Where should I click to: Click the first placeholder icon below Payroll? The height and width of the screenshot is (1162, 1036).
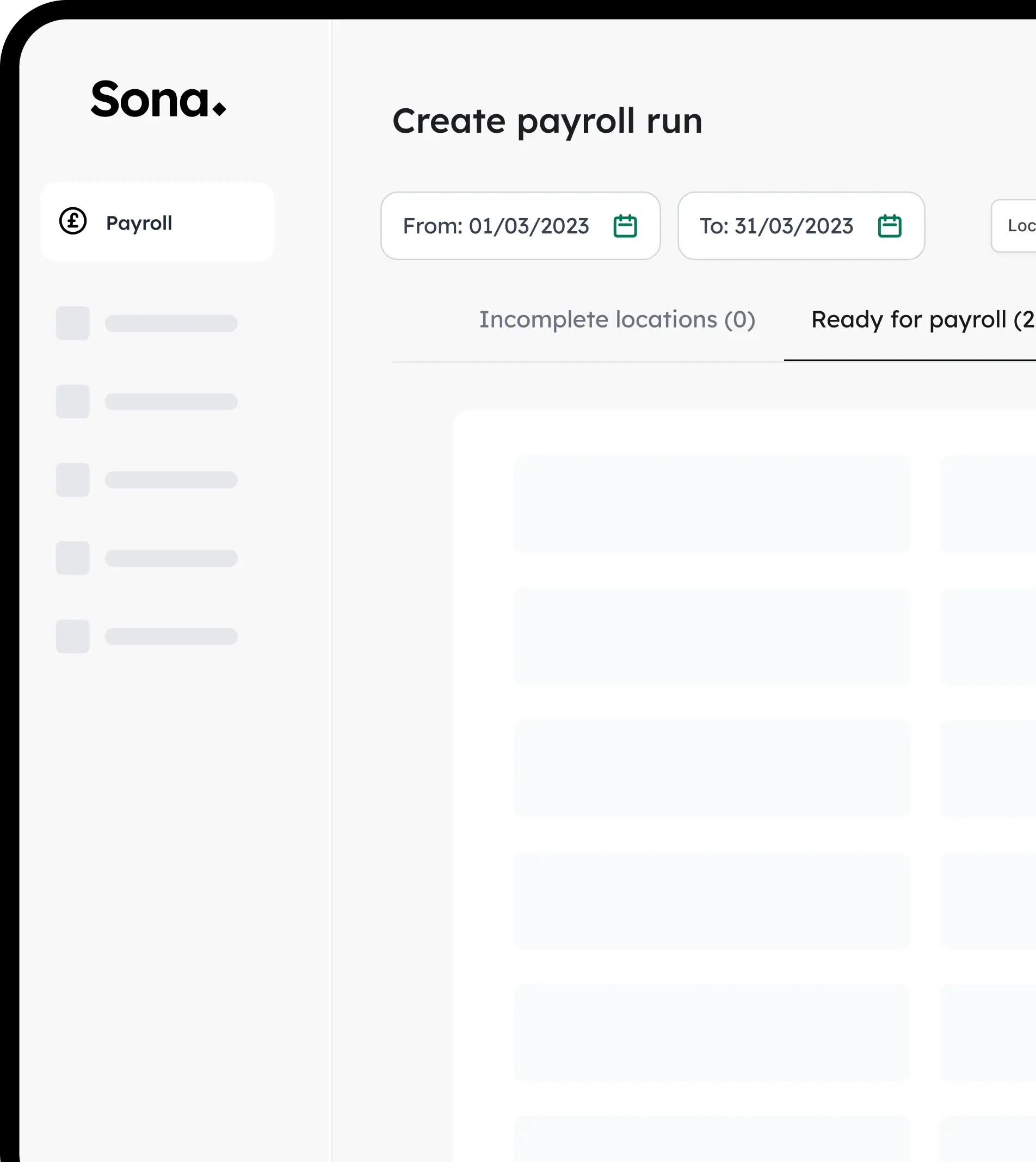[73, 323]
